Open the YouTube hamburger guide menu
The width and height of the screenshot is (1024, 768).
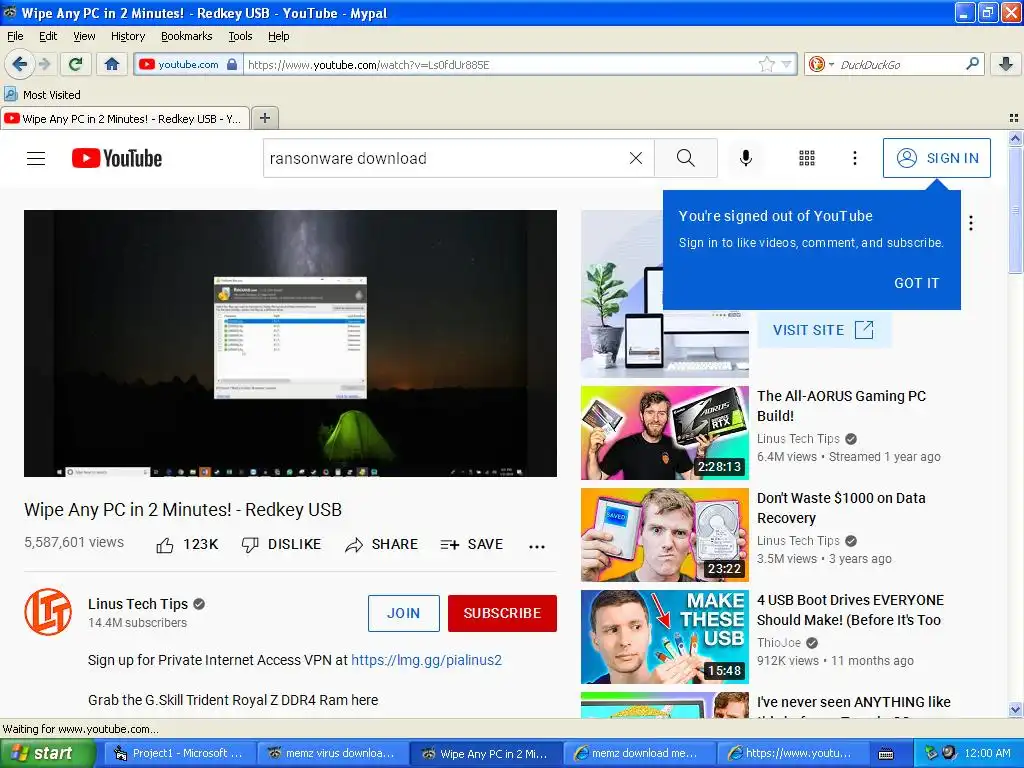pyautogui.click(x=36, y=158)
